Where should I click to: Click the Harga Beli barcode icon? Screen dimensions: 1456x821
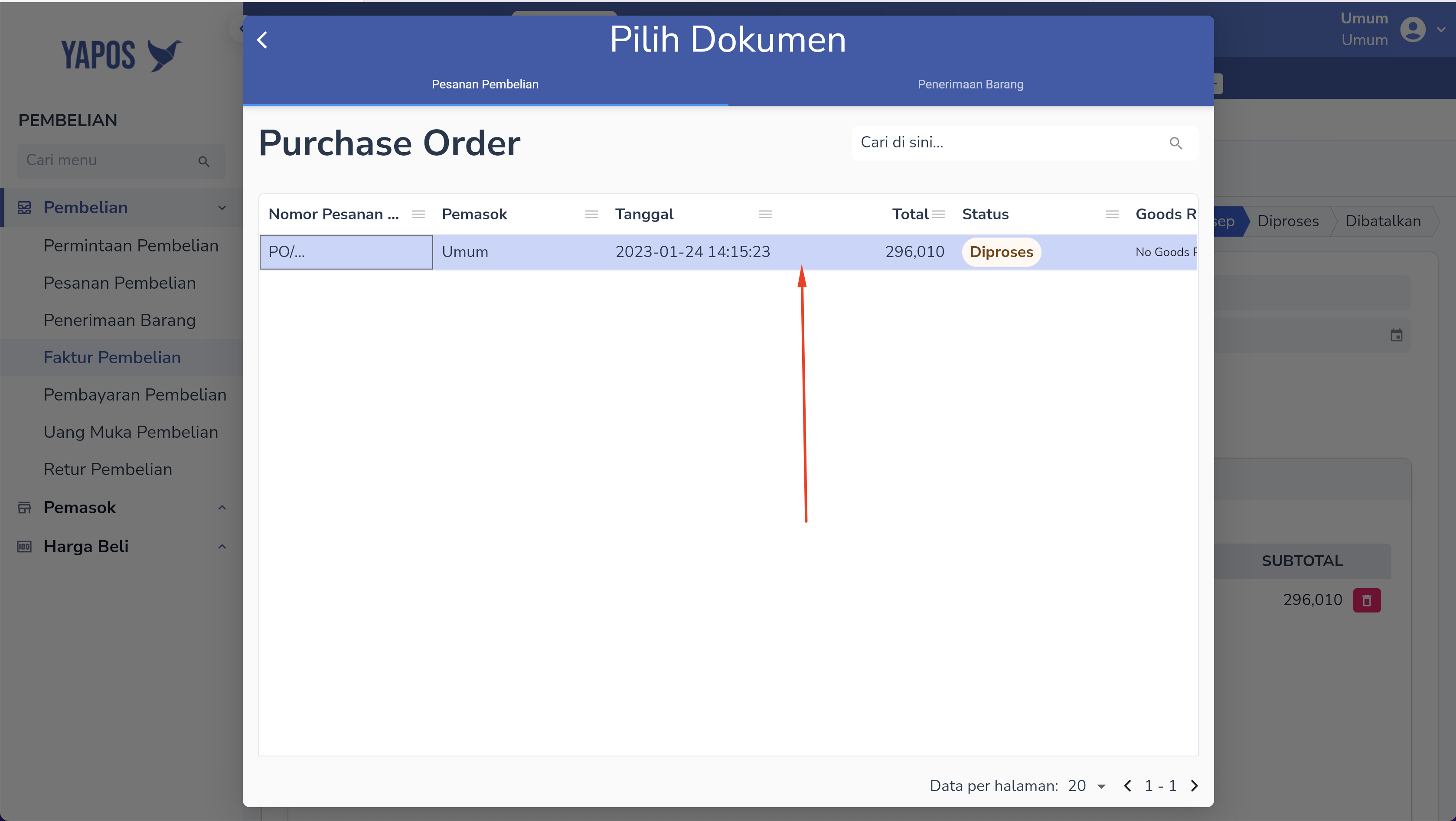[x=24, y=547]
